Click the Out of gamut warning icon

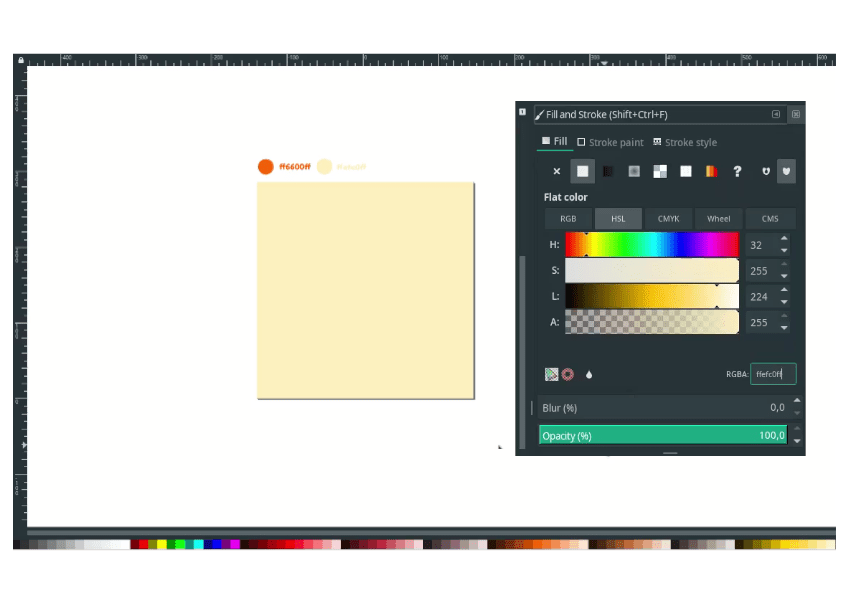(568, 374)
